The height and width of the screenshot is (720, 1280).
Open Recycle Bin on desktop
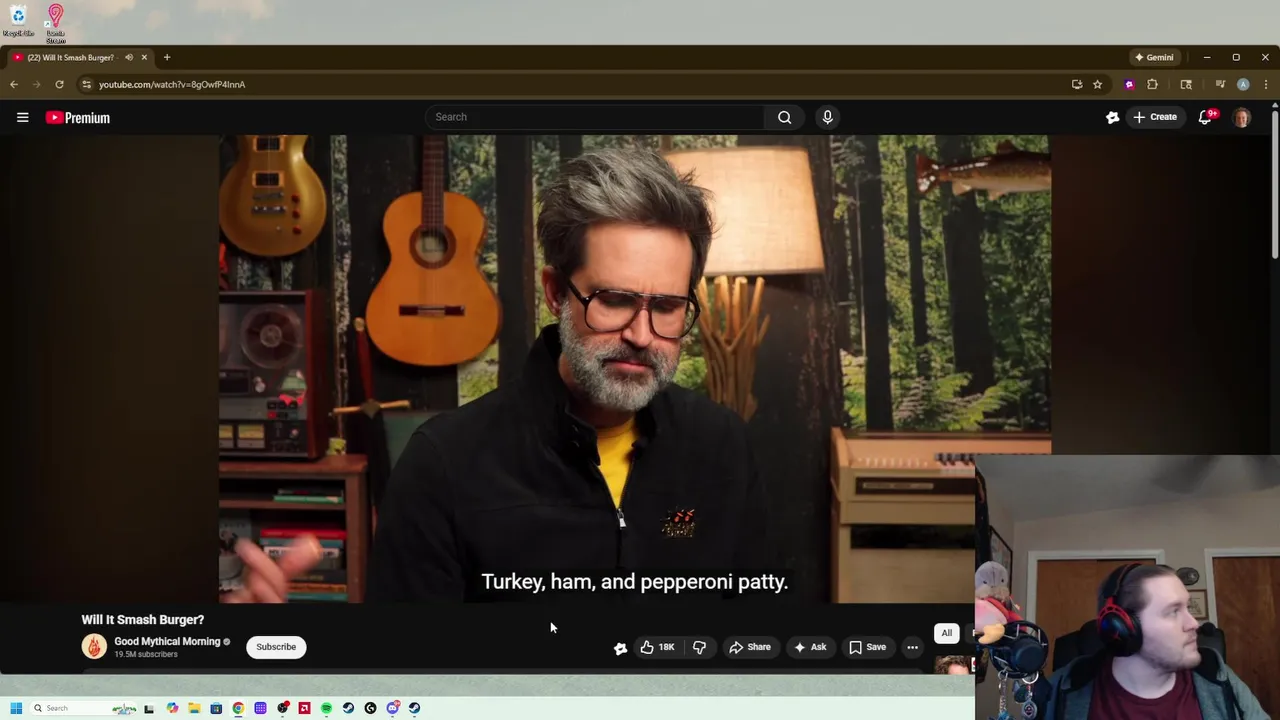coord(18,20)
